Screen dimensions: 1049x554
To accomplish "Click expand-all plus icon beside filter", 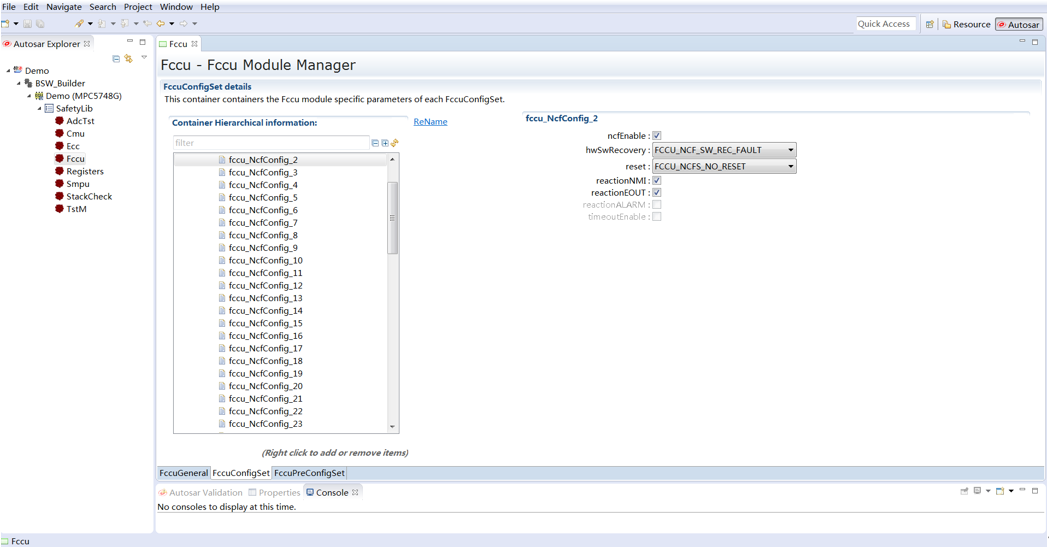I will click(x=385, y=143).
